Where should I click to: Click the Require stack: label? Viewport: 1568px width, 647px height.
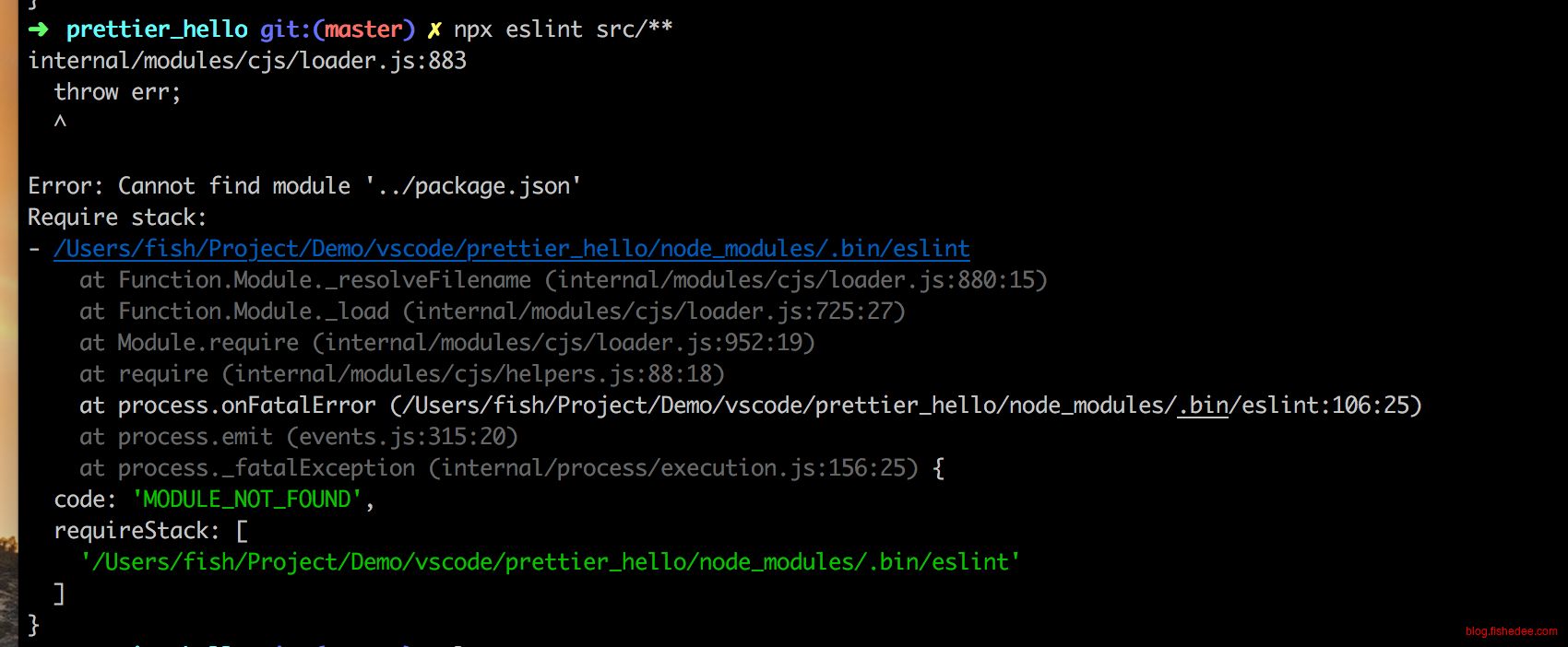pos(117,218)
